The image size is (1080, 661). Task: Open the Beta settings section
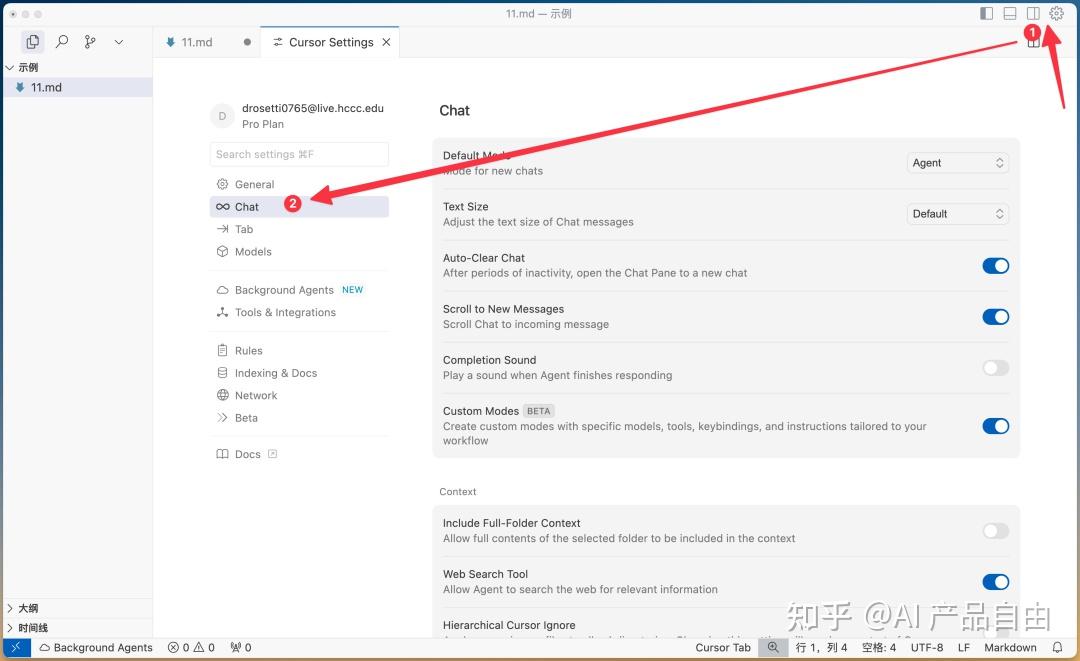pyautogui.click(x=299, y=417)
